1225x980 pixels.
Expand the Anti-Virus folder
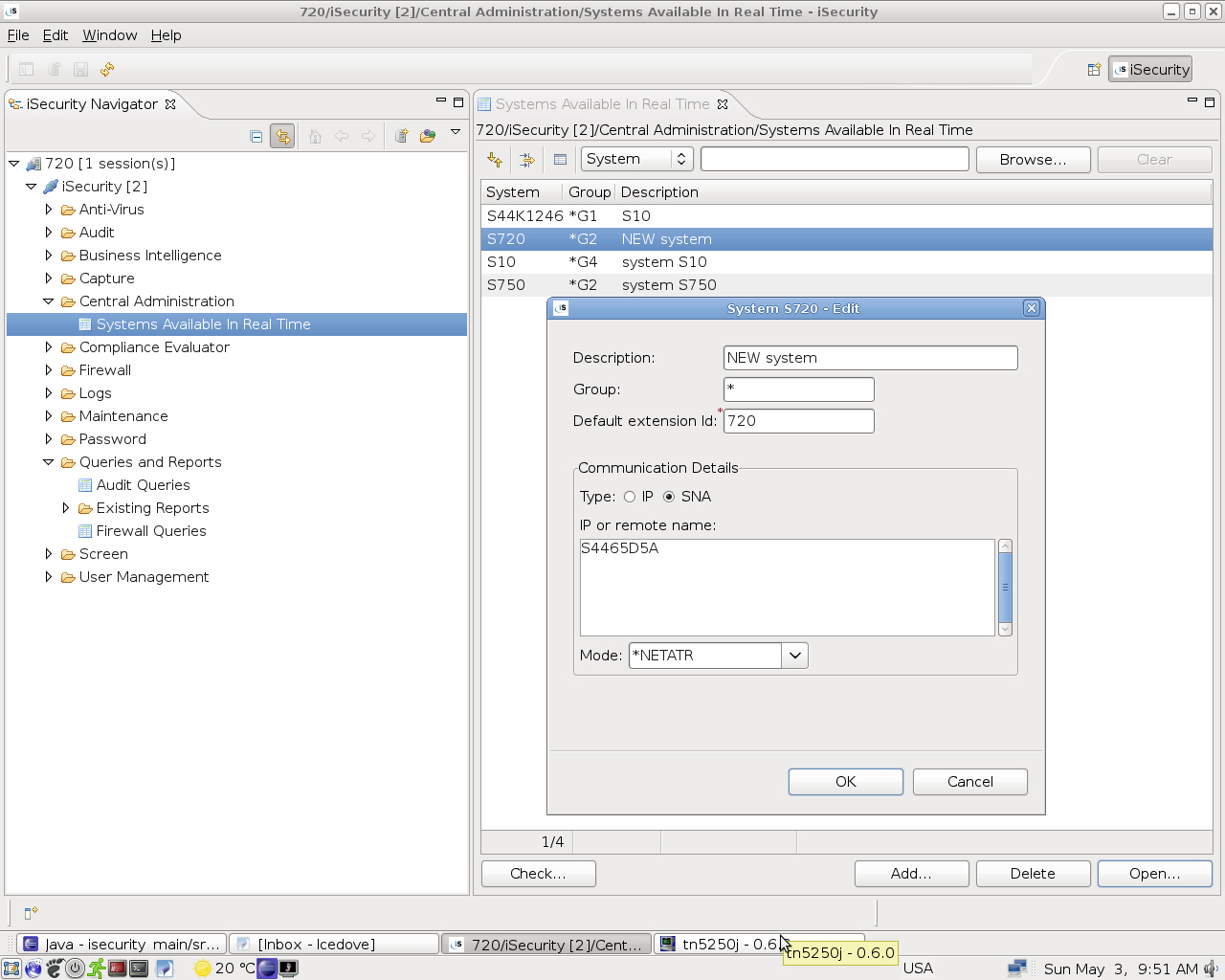(x=49, y=210)
